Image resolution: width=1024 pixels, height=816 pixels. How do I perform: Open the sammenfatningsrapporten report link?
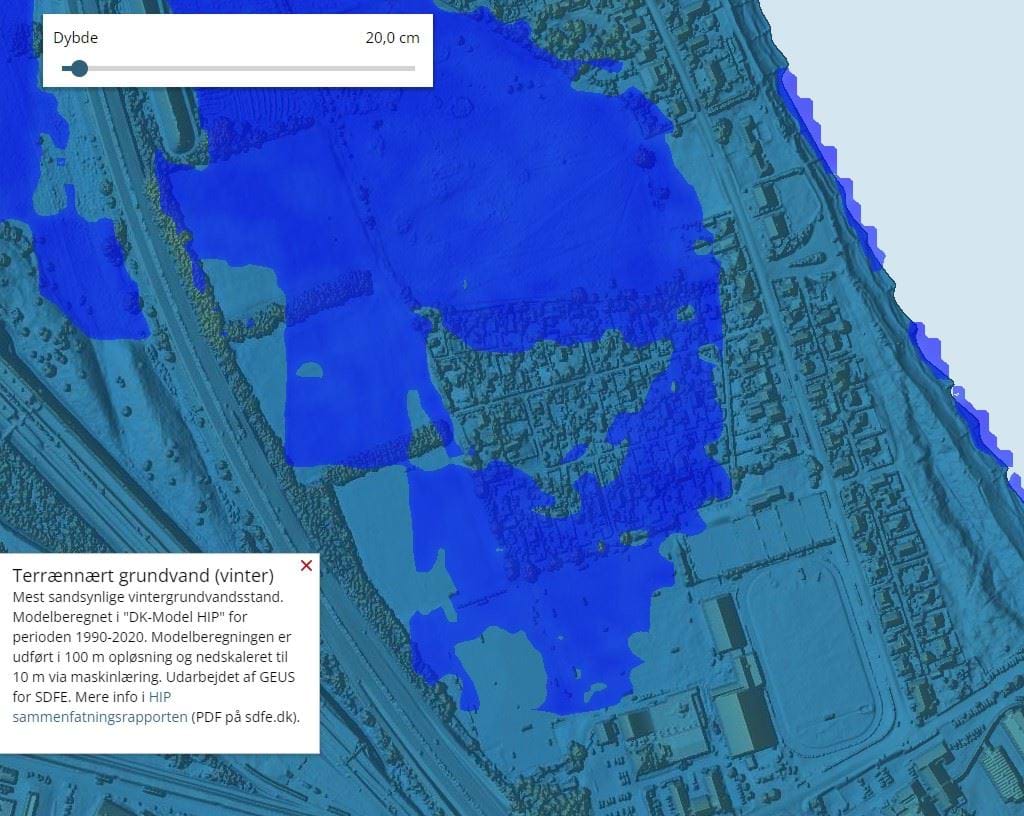(x=100, y=717)
